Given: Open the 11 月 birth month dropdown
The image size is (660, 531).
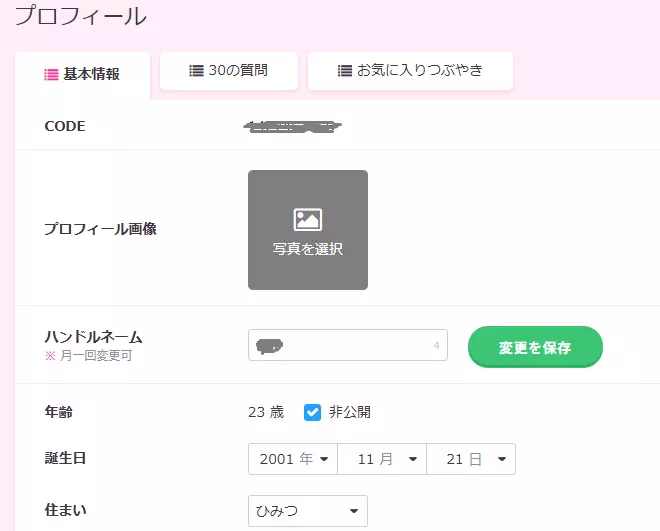Looking at the screenshot, I should pos(381,460).
